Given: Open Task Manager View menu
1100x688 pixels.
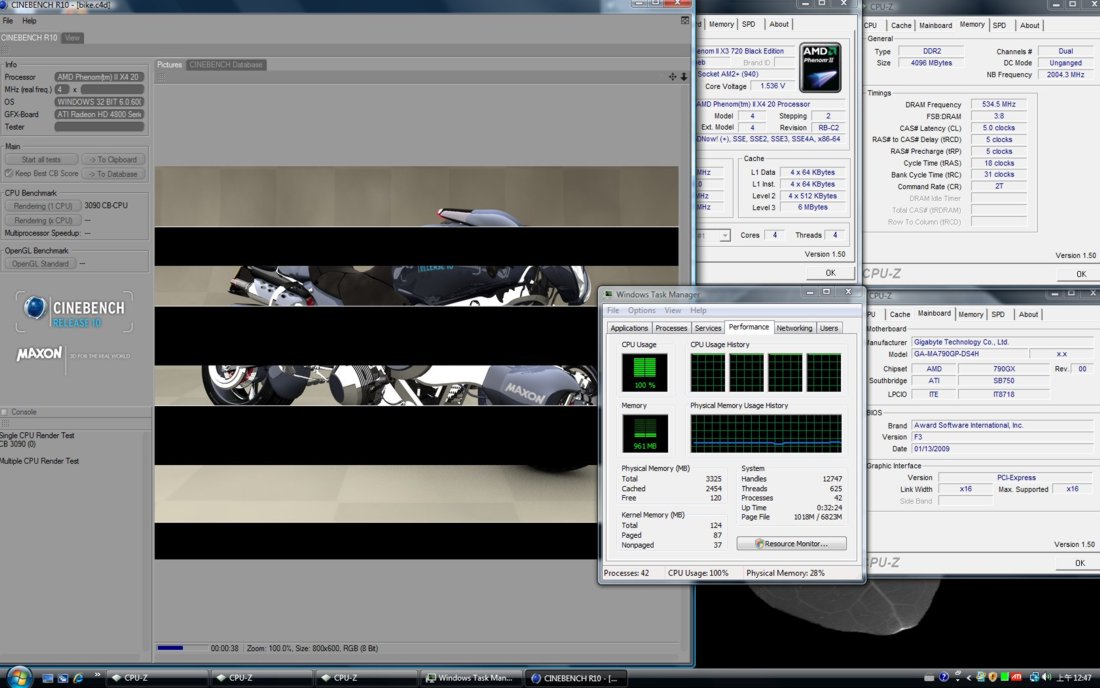Looking at the screenshot, I should 672,311.
